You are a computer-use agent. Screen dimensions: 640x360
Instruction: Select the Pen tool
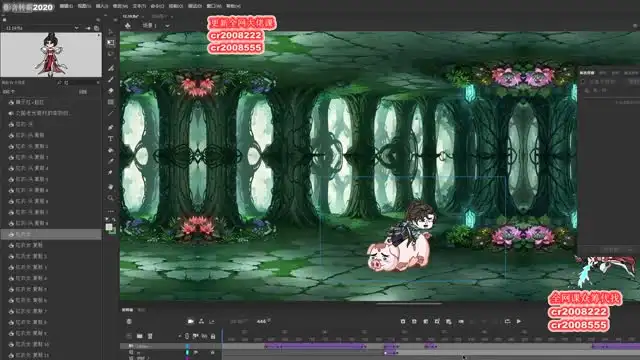pyautogui.click(x=111, y=127)
